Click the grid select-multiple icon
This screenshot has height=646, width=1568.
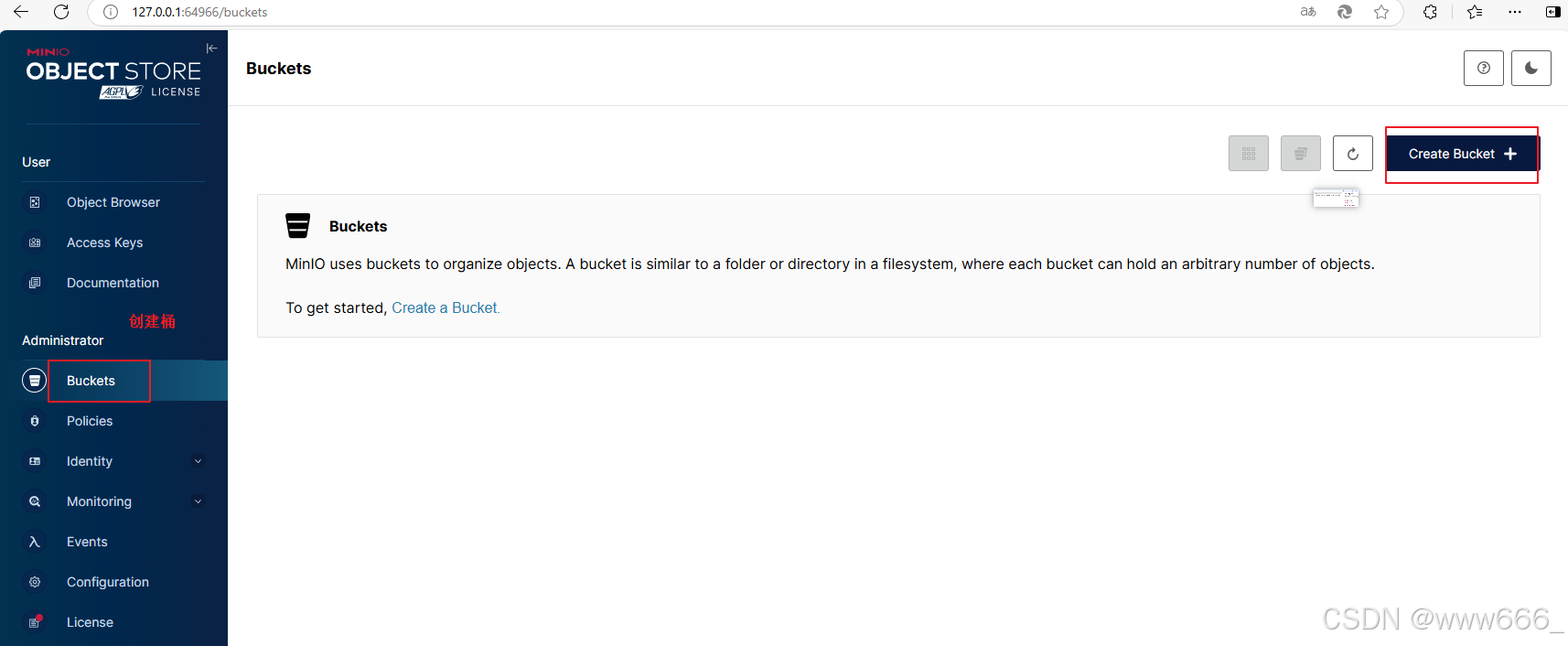[x=1249, y=154]
